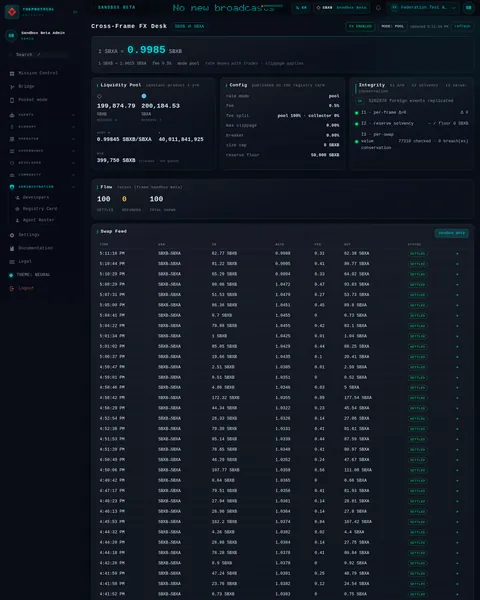Click the Governance section icon
Screen dimensions: 480x600
point(12,151)
